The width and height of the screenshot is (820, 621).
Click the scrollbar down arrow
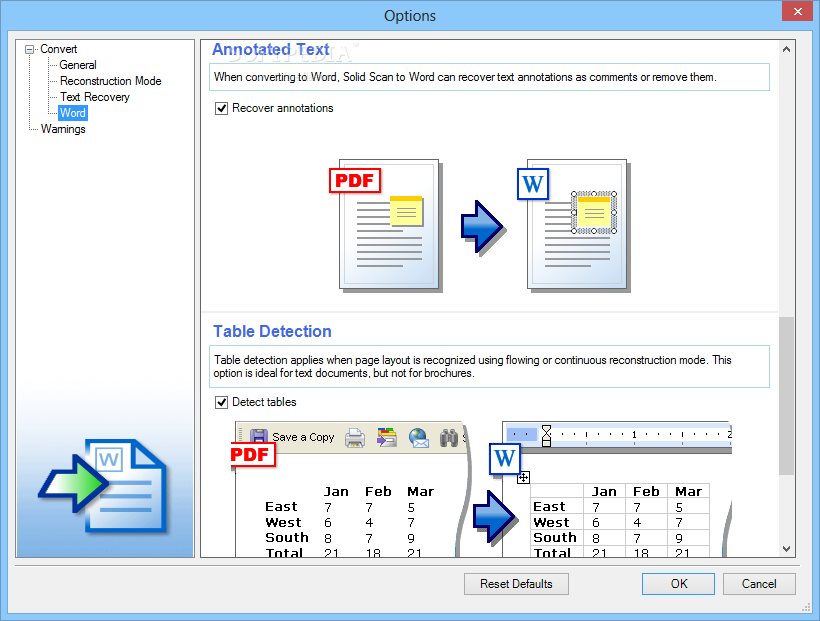(787, 549)
